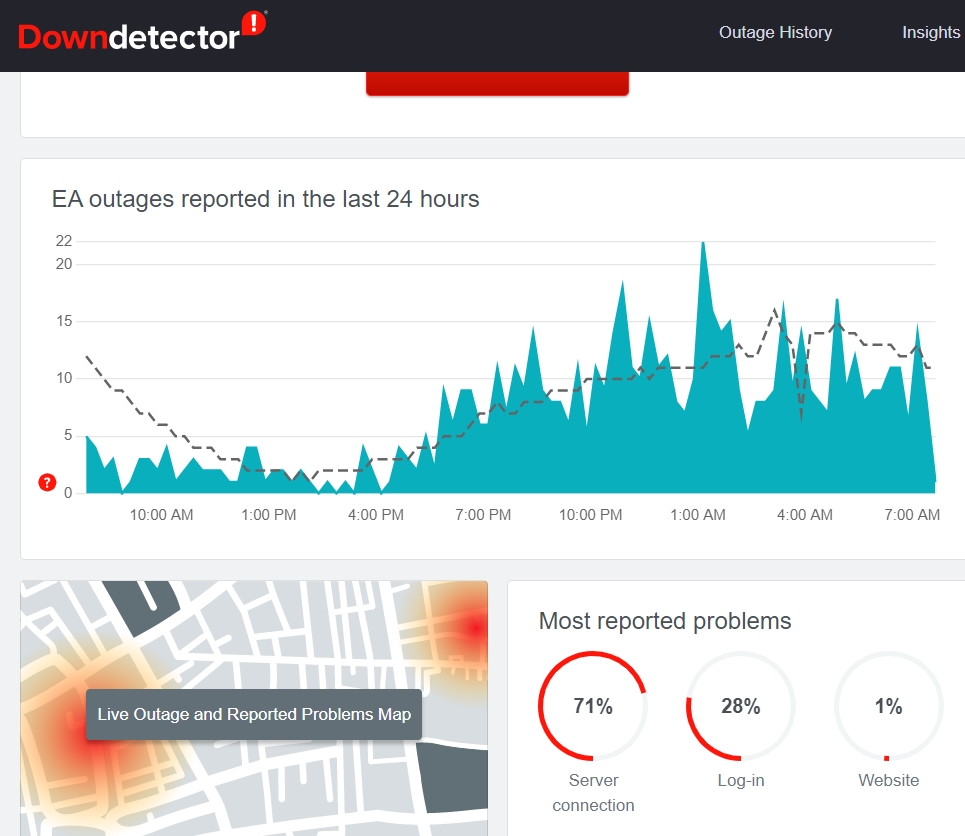Click the 10:00 AM time axis label
Image resolution: width=965 pixels, height=836 pixels.
tap(161, 515)
